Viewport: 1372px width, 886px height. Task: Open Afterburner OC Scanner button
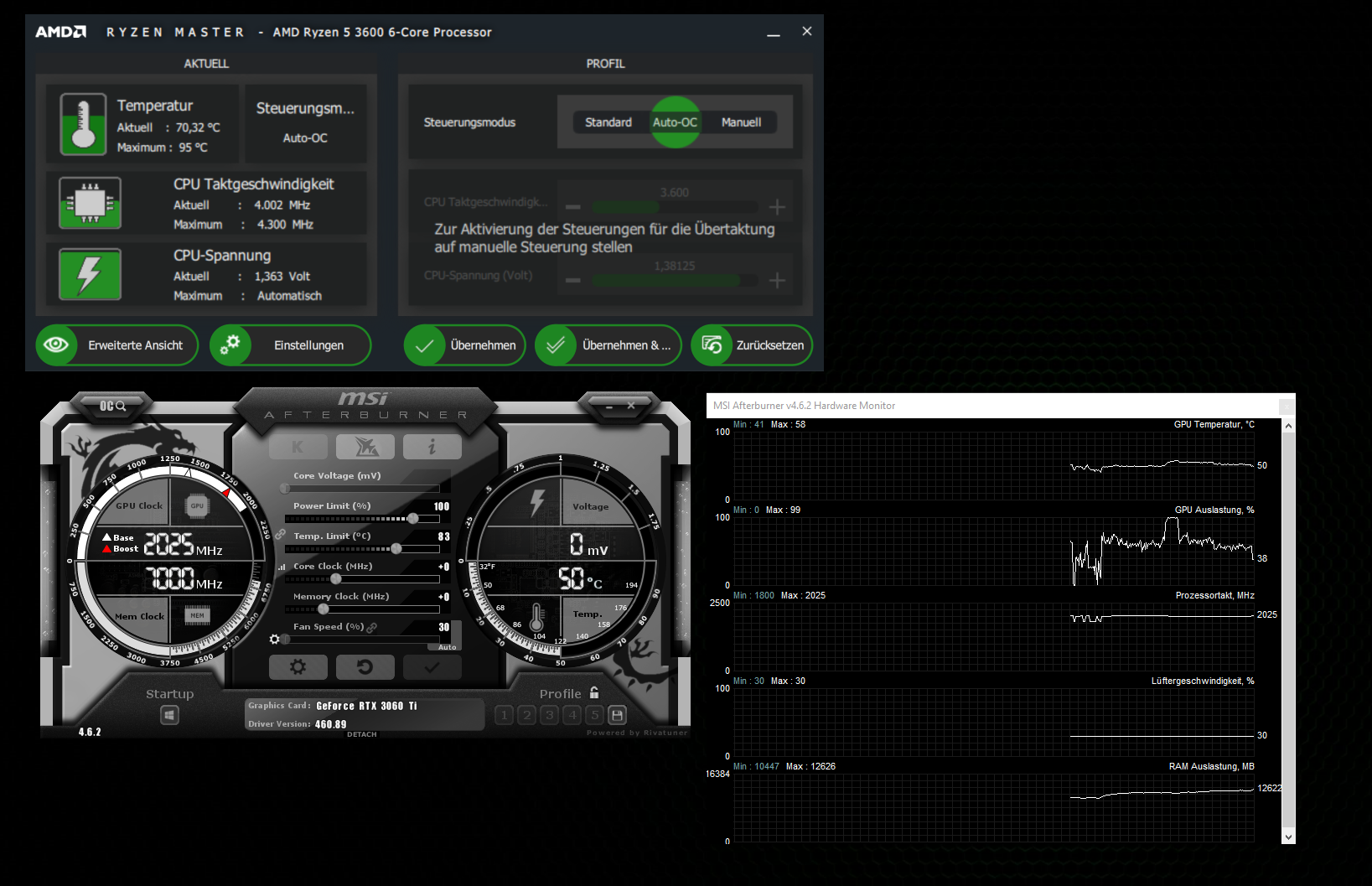113,406
